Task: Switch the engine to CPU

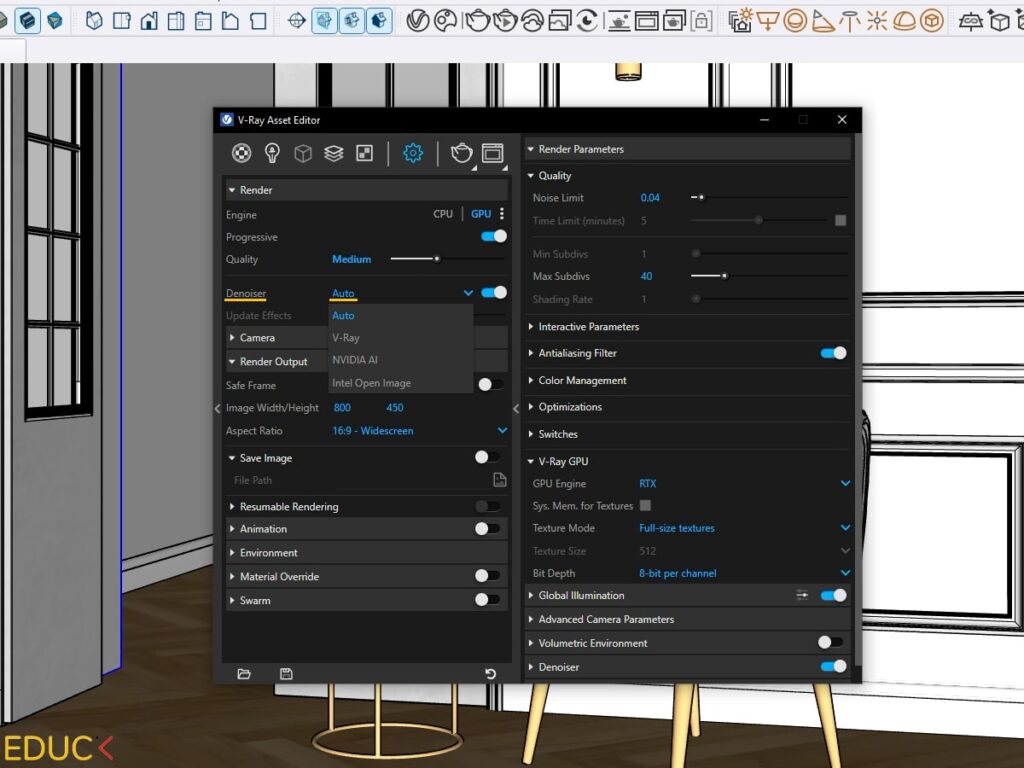Action: pos(442,214)
